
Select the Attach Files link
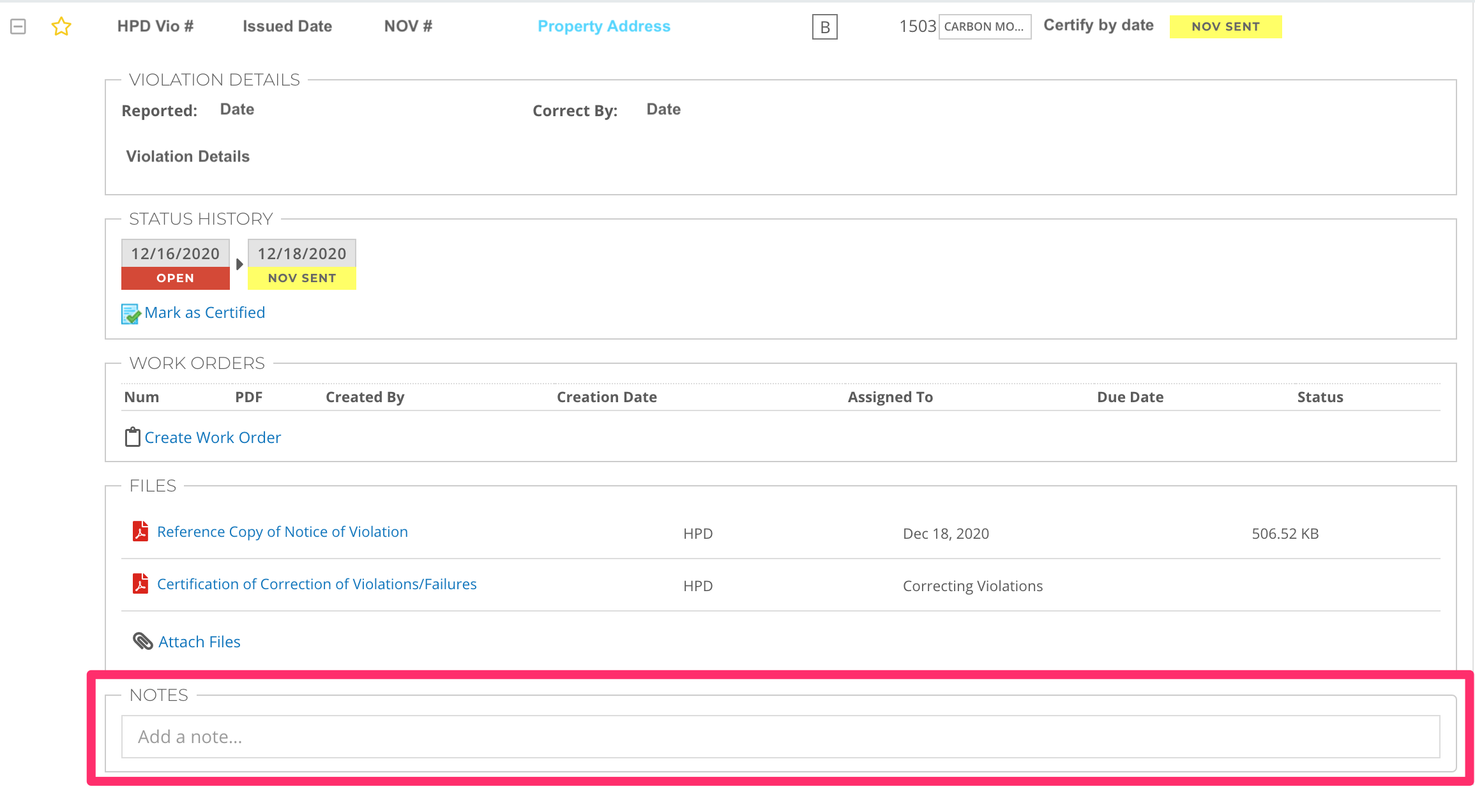tap(199, 642)
